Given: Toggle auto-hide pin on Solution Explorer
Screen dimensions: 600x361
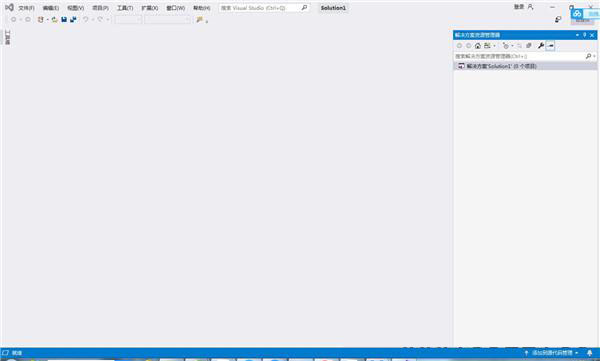Looking at the screenshot, I should [x=584, y=35].
